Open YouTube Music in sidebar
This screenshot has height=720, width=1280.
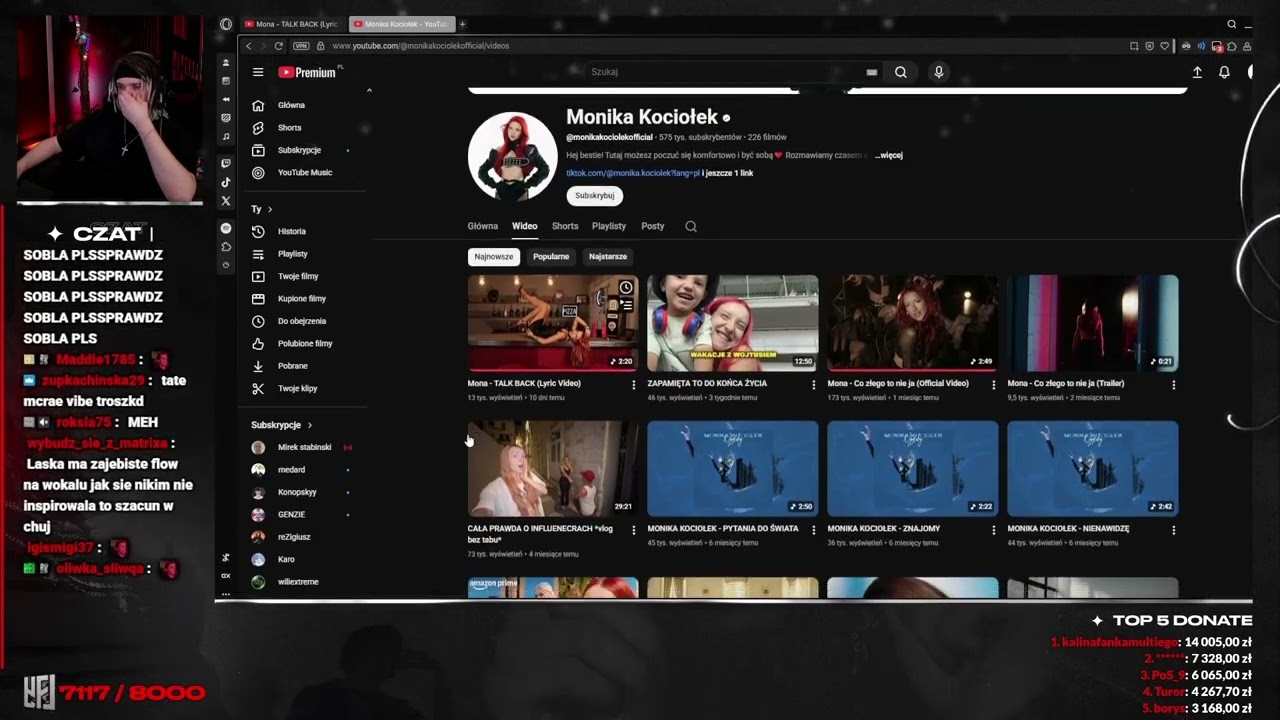304,172
